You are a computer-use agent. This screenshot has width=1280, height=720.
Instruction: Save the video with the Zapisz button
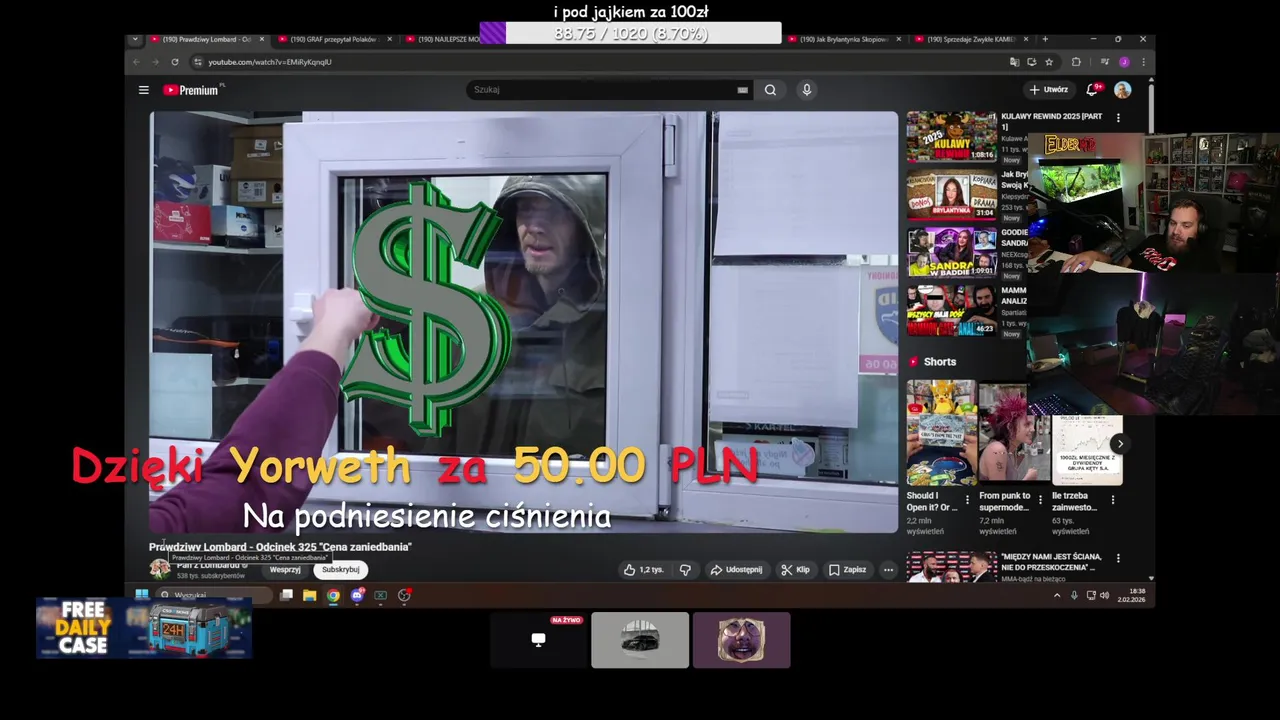[x=848, y=570]
